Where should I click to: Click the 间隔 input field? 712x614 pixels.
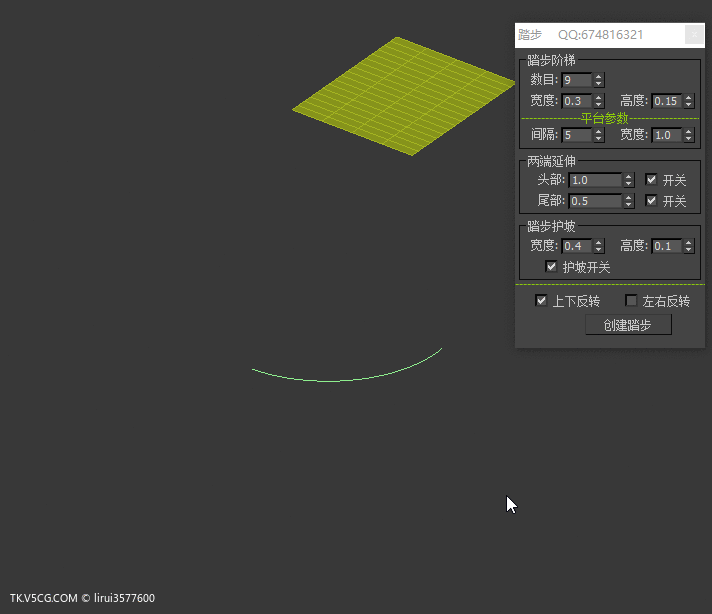tap(577, 135)
